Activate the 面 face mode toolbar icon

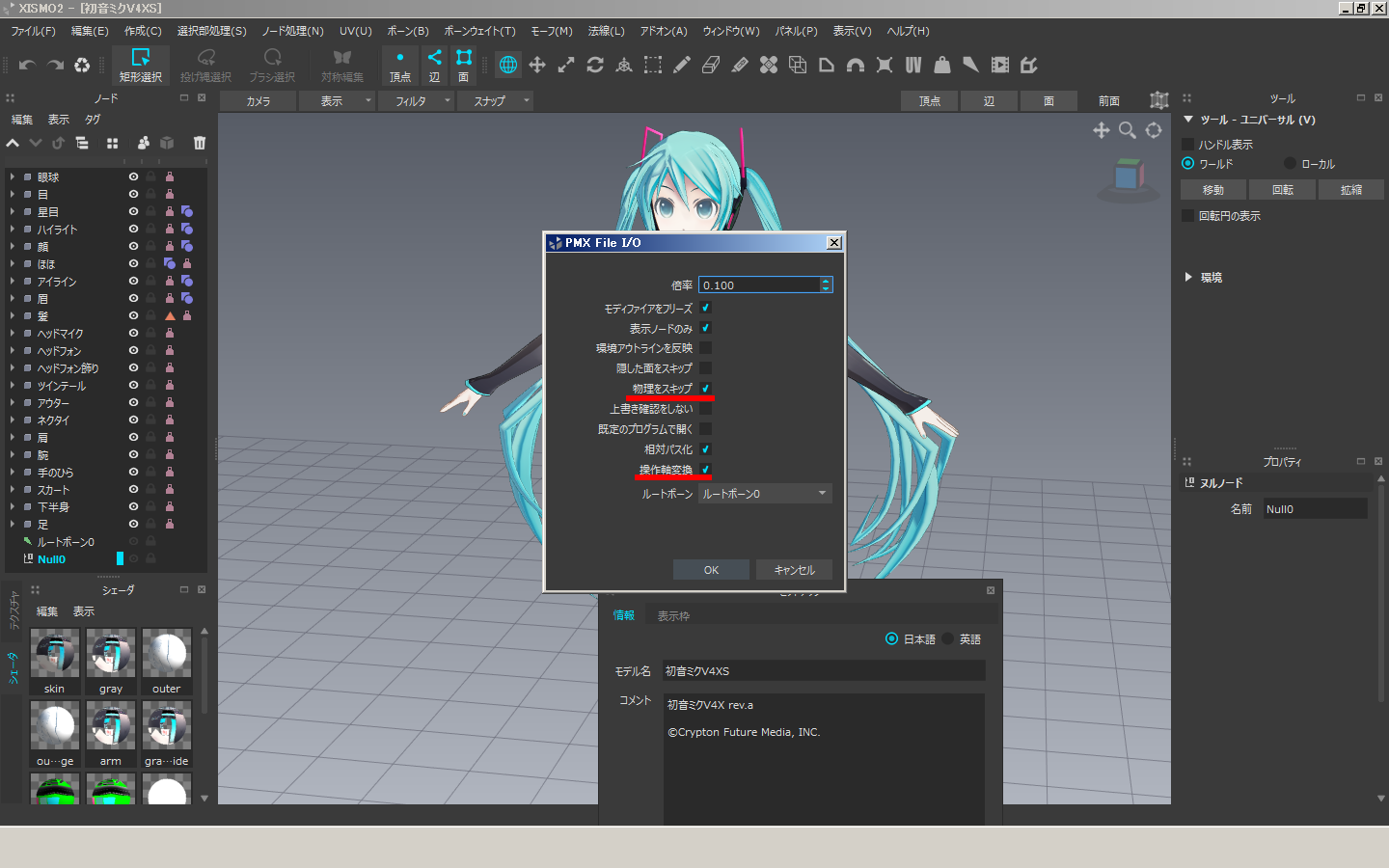[464, 65]
